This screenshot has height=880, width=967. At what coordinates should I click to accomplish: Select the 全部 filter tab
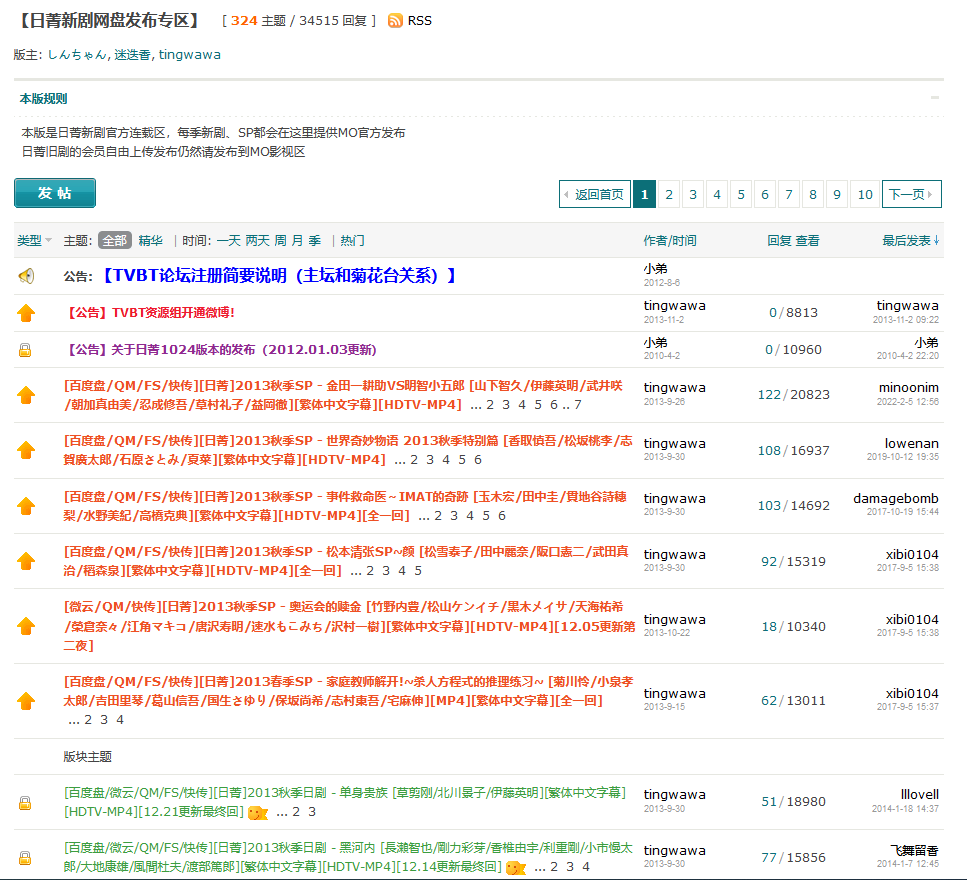(114, 241)
